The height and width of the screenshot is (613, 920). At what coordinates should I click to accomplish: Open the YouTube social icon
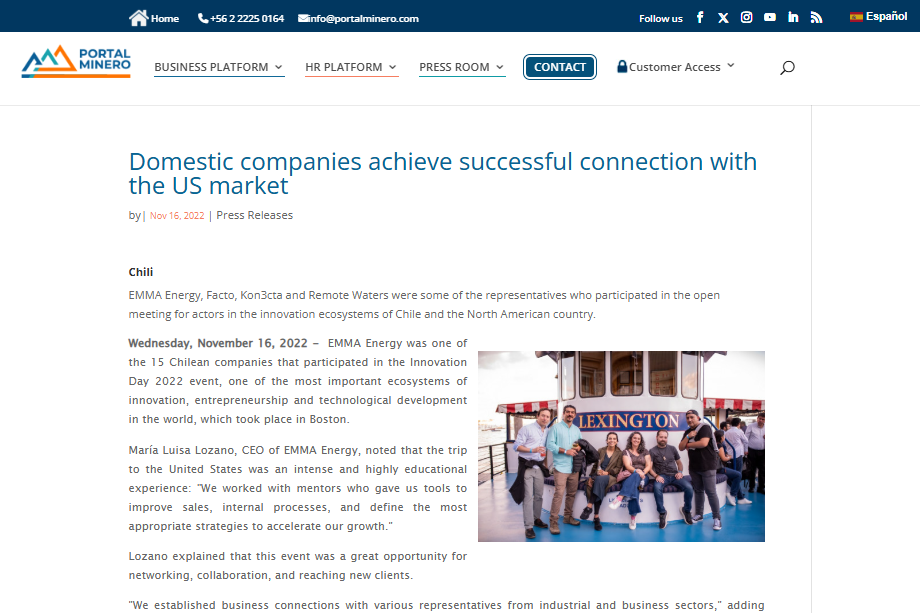[x=770, y=17]
